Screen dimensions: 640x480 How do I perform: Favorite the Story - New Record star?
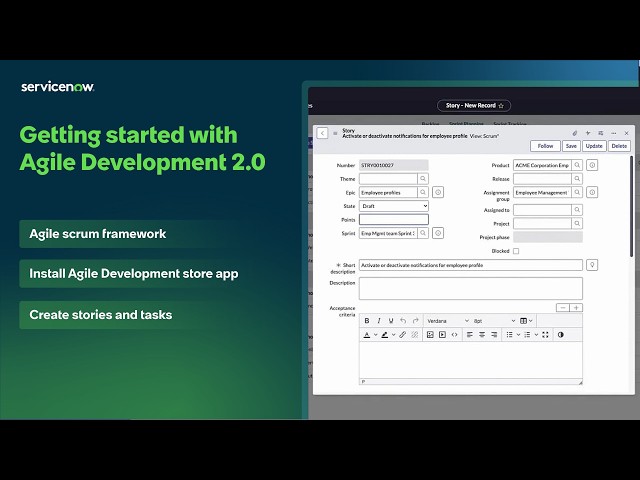tap(501, 106)
